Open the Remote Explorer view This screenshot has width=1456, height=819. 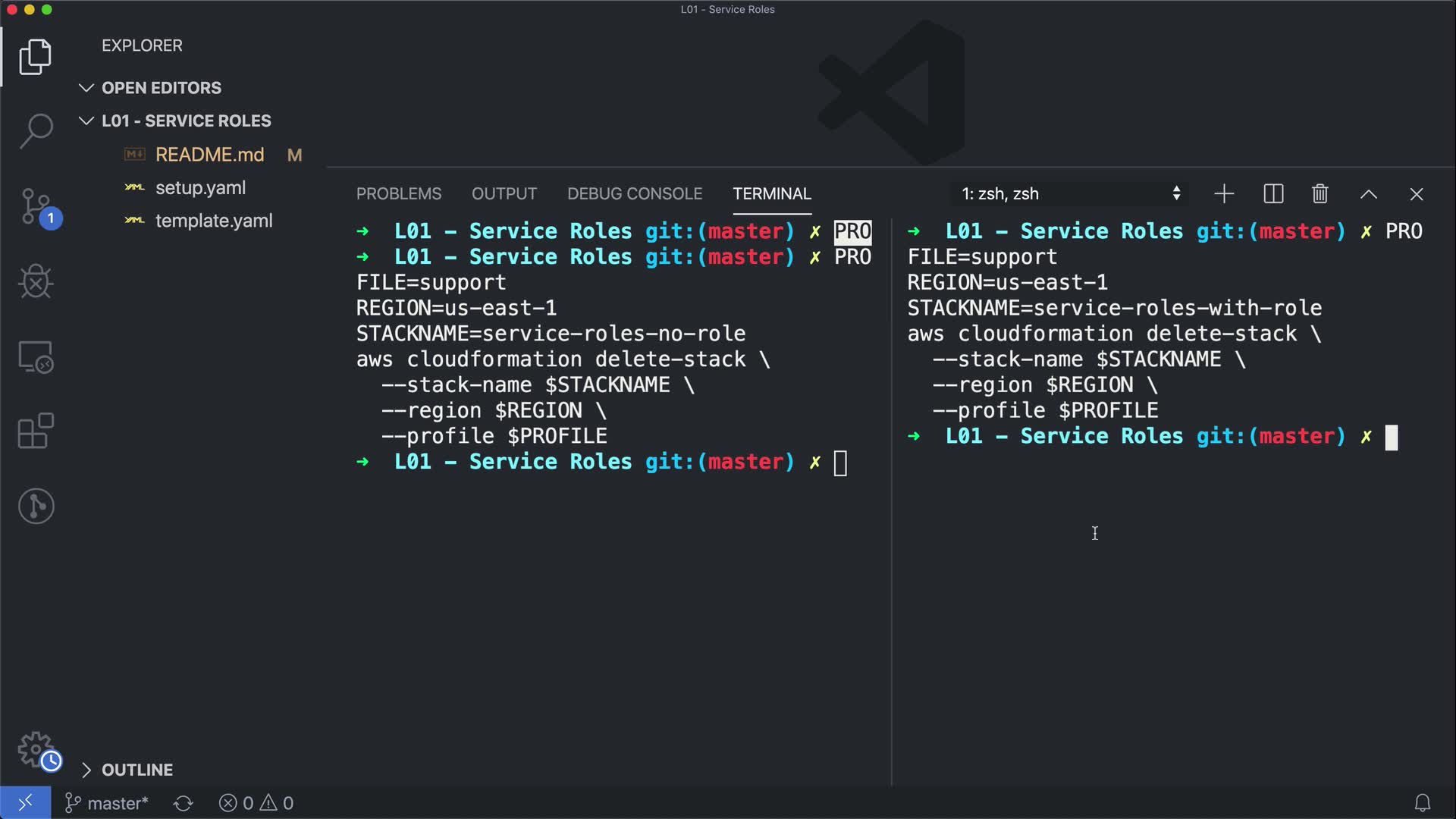[x=36, y=356]
